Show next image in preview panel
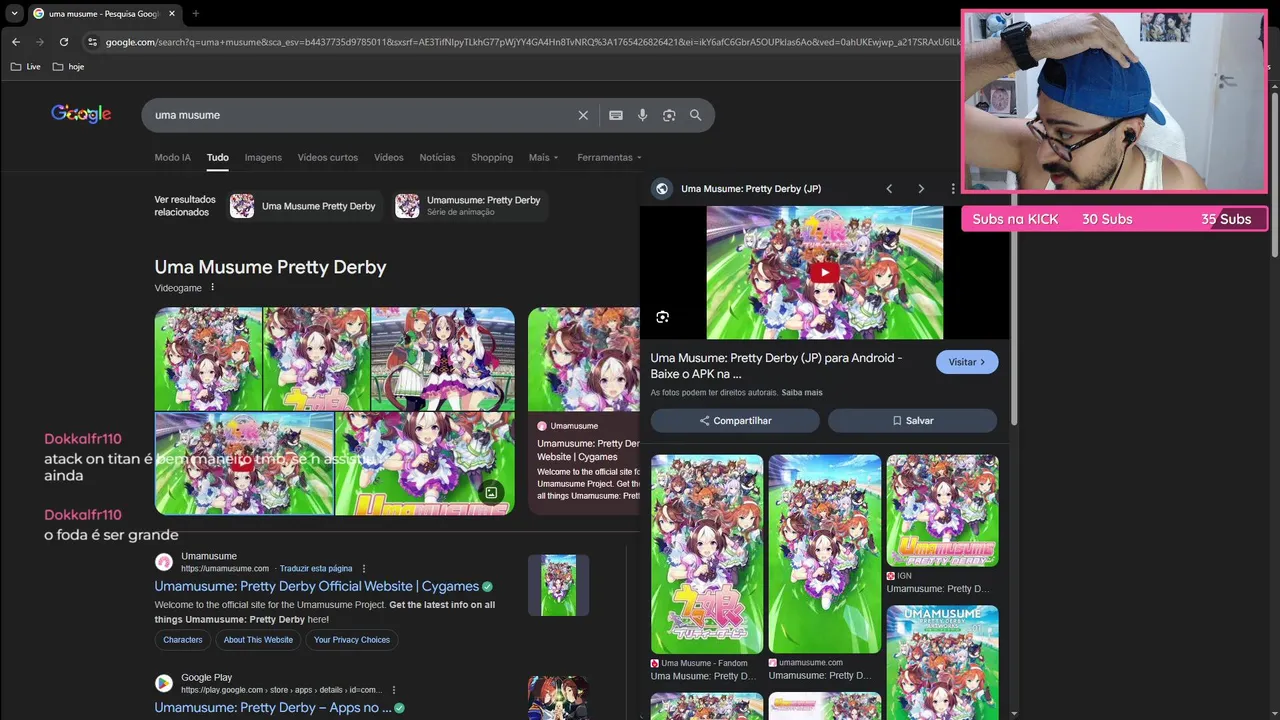 921,188
